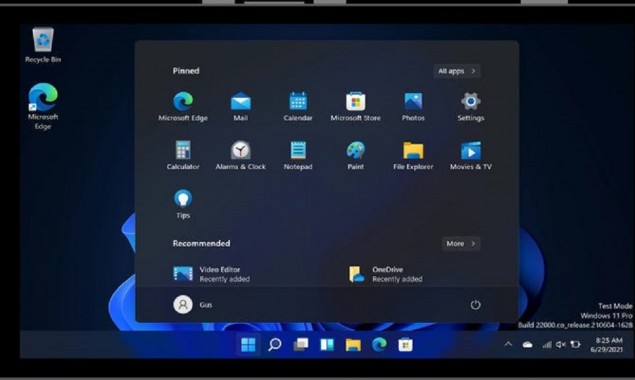Launch the Paint app
Screen dimensions: 635x380
pos(356,155)
